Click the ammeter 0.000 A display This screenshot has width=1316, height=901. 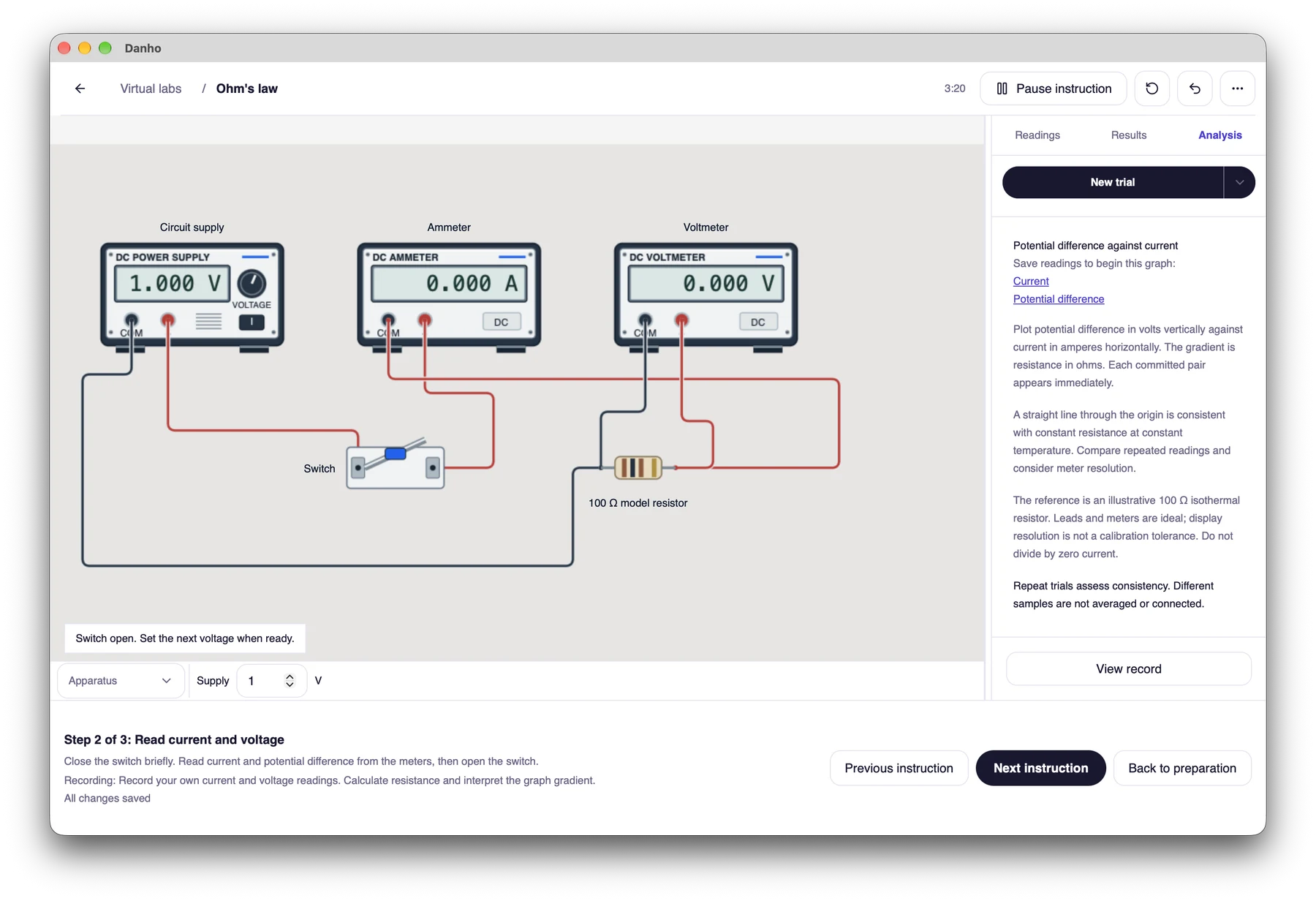click(x=449, y=283)
